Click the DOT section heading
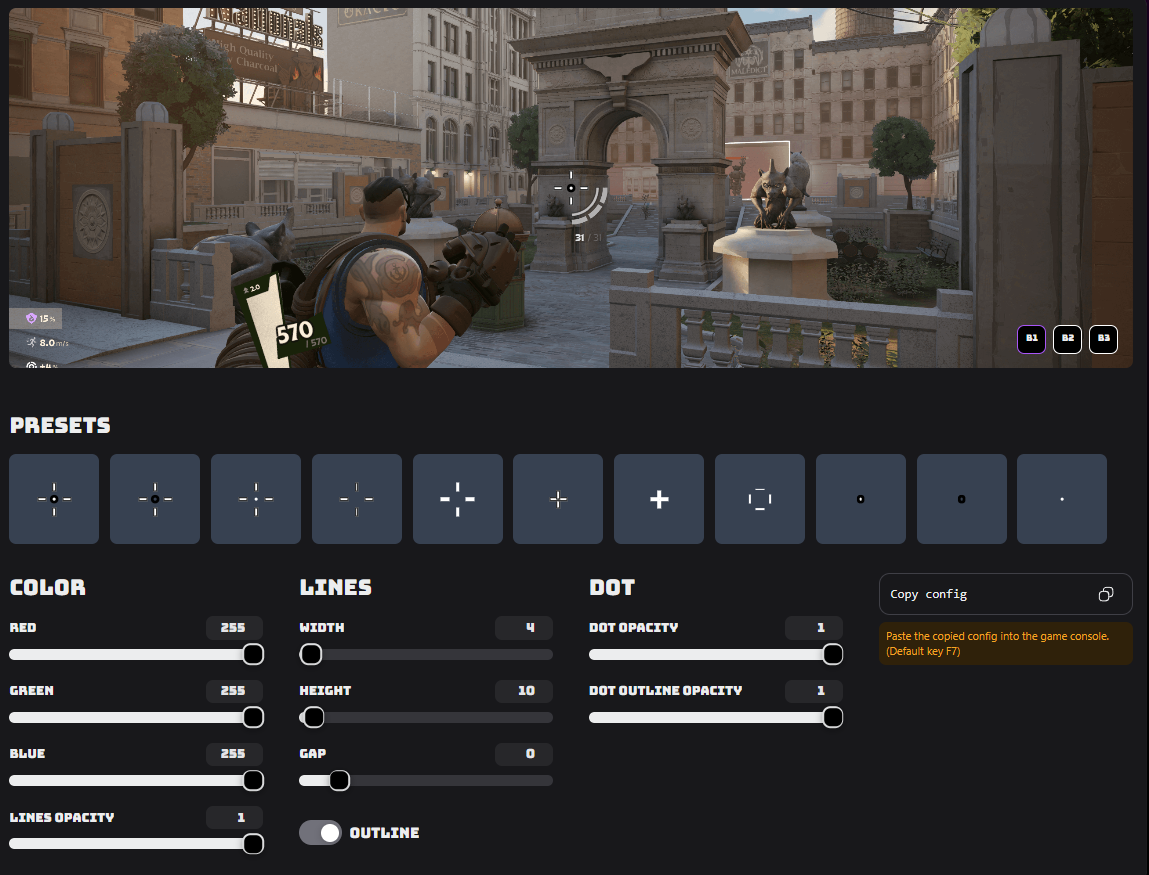Screen dimensions: 1149x875 coord(612,588)
